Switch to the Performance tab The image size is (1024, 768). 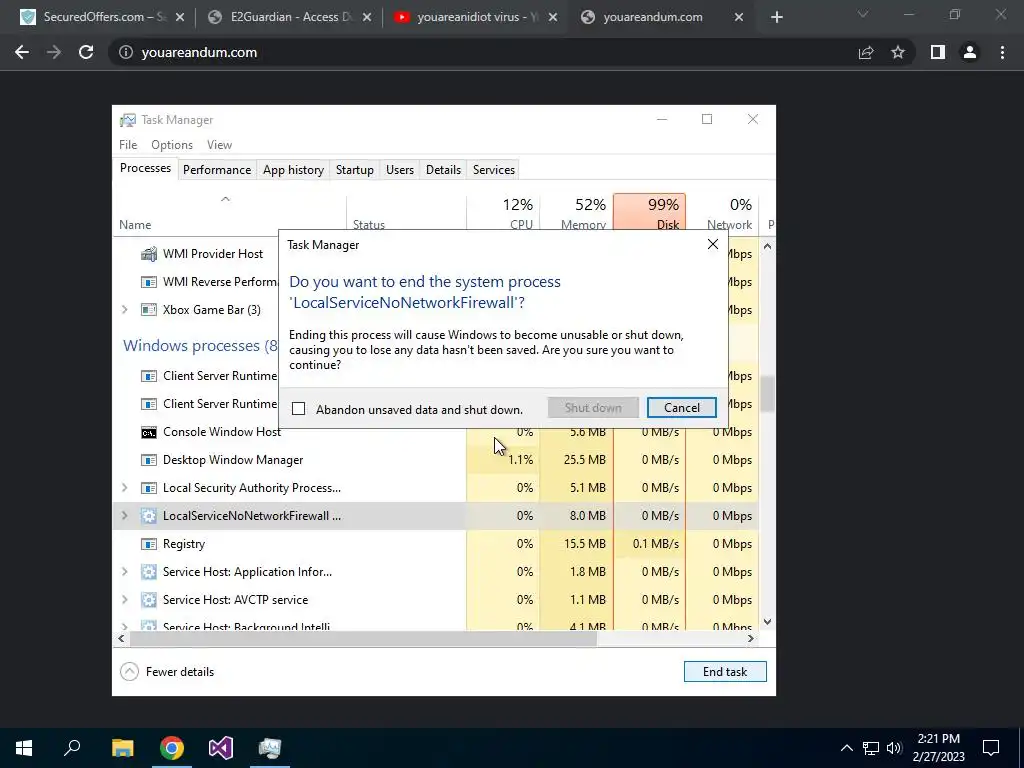(217, 170)
